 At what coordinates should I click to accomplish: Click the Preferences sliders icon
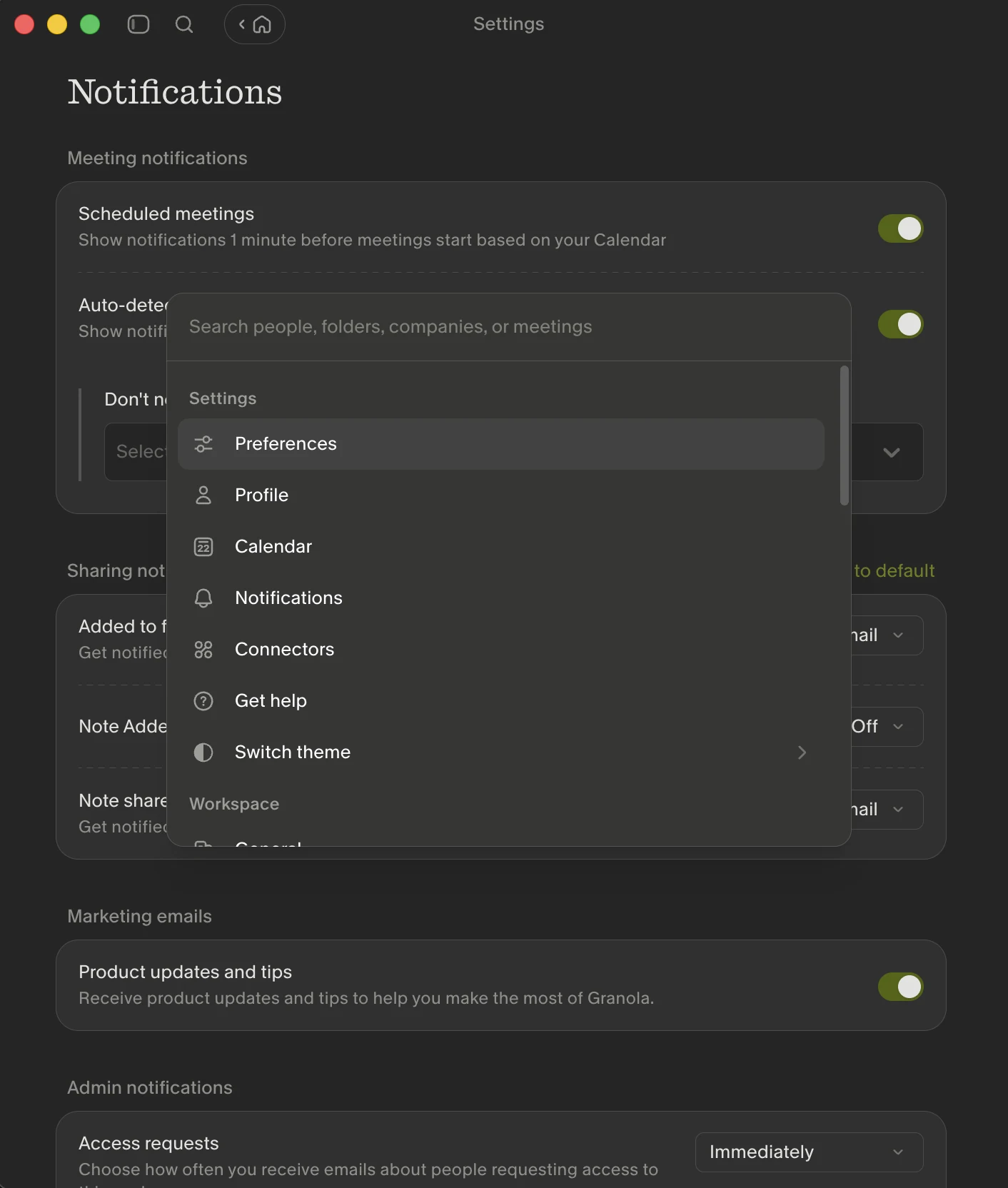coord(203,444)
